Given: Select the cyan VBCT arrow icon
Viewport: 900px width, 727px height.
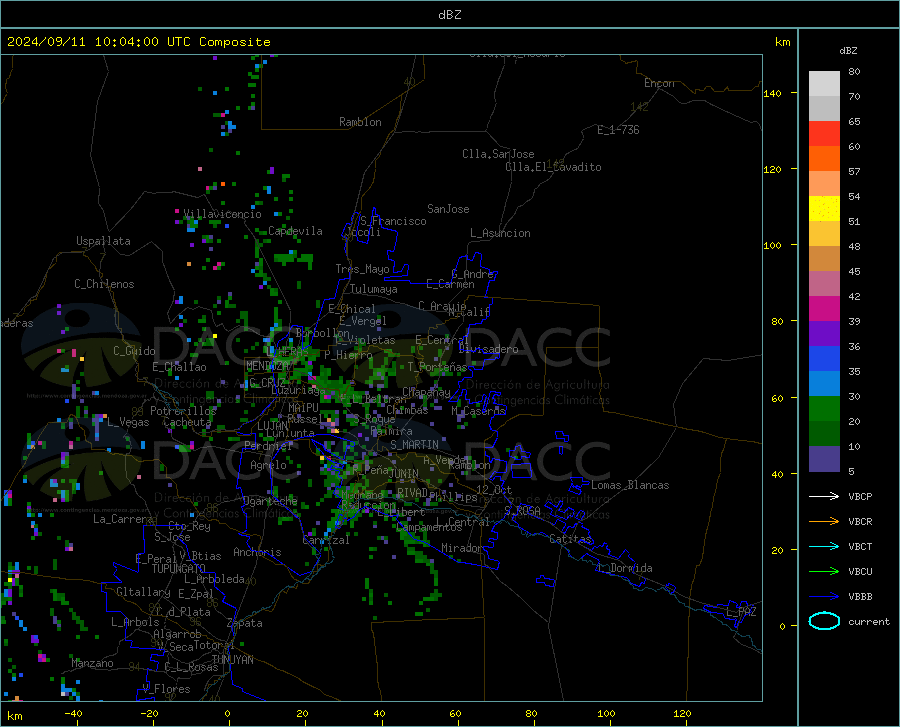Looking at the screenshot, I should [x=824, y=546].
